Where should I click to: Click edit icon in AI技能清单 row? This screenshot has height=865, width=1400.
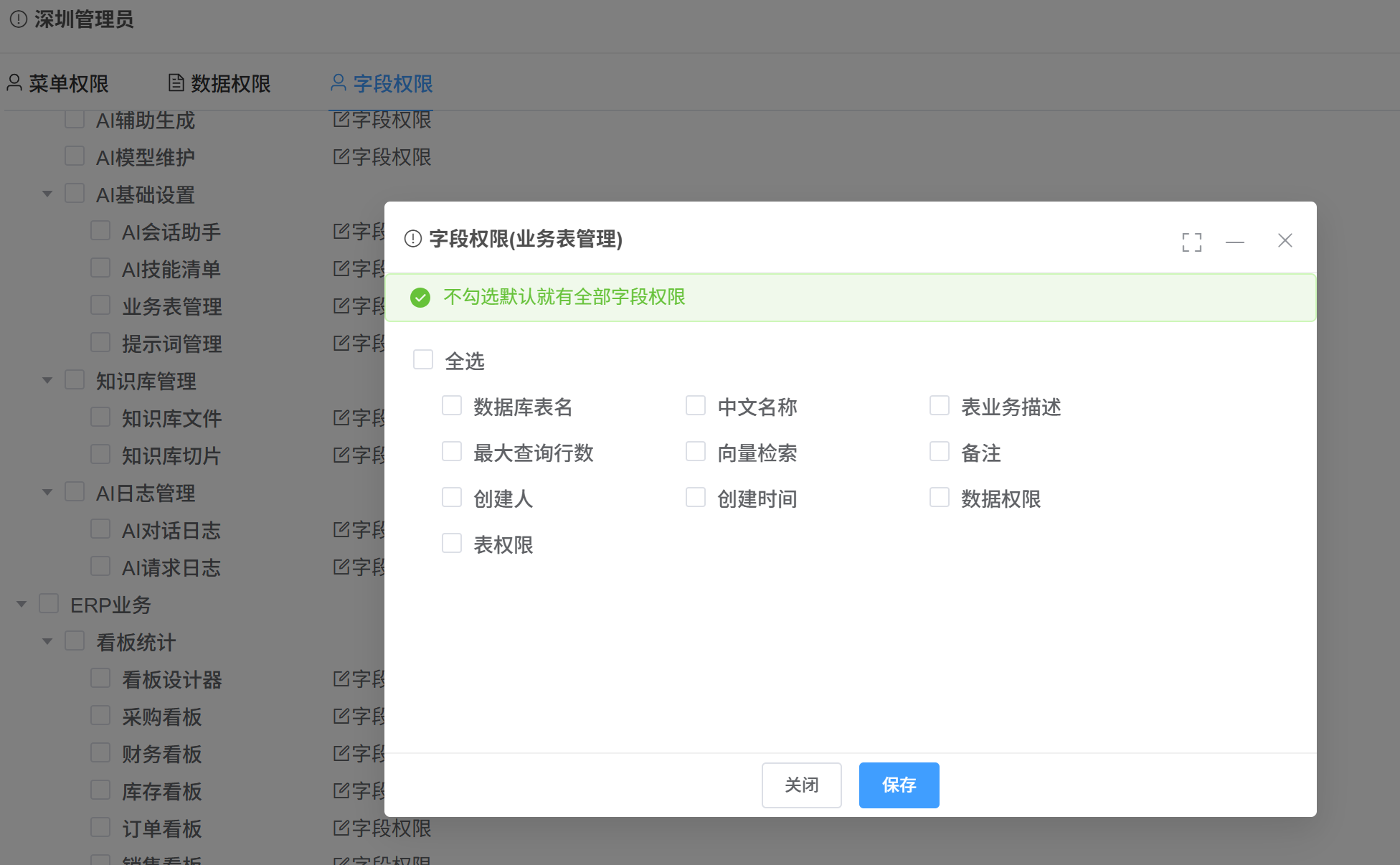point(341,268)
